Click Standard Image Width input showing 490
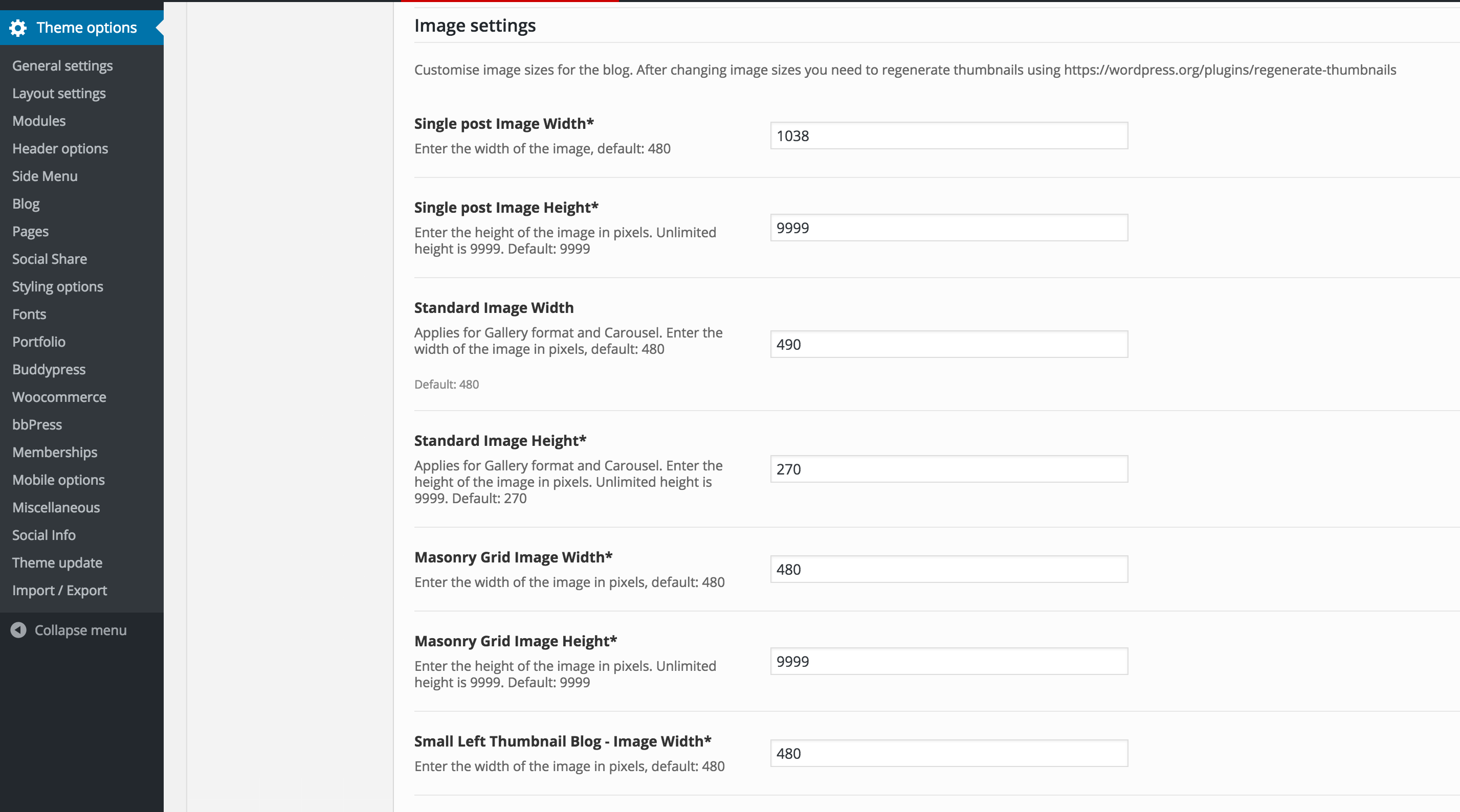Viewport: 1460px width, 812px height. point(949,345)
